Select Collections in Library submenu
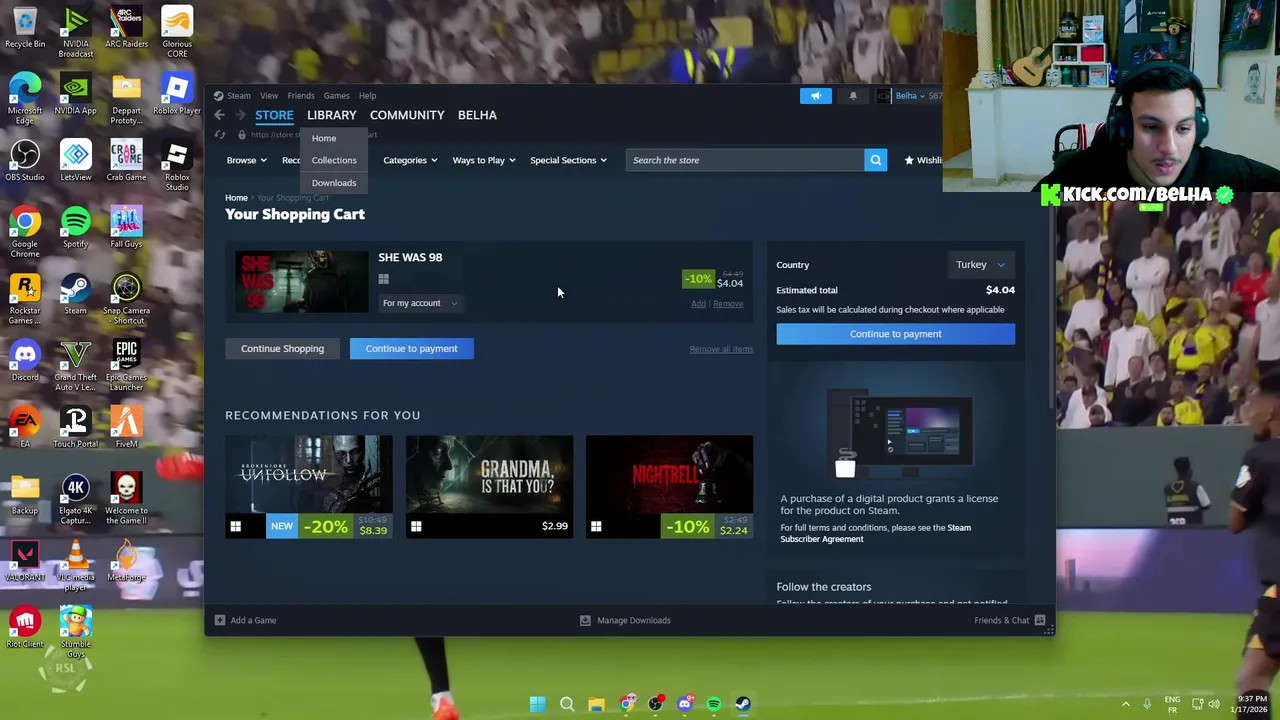Image resolution: width=1280 pixels, height=720 pixels. pyautogui.click(x=334, y=160)
